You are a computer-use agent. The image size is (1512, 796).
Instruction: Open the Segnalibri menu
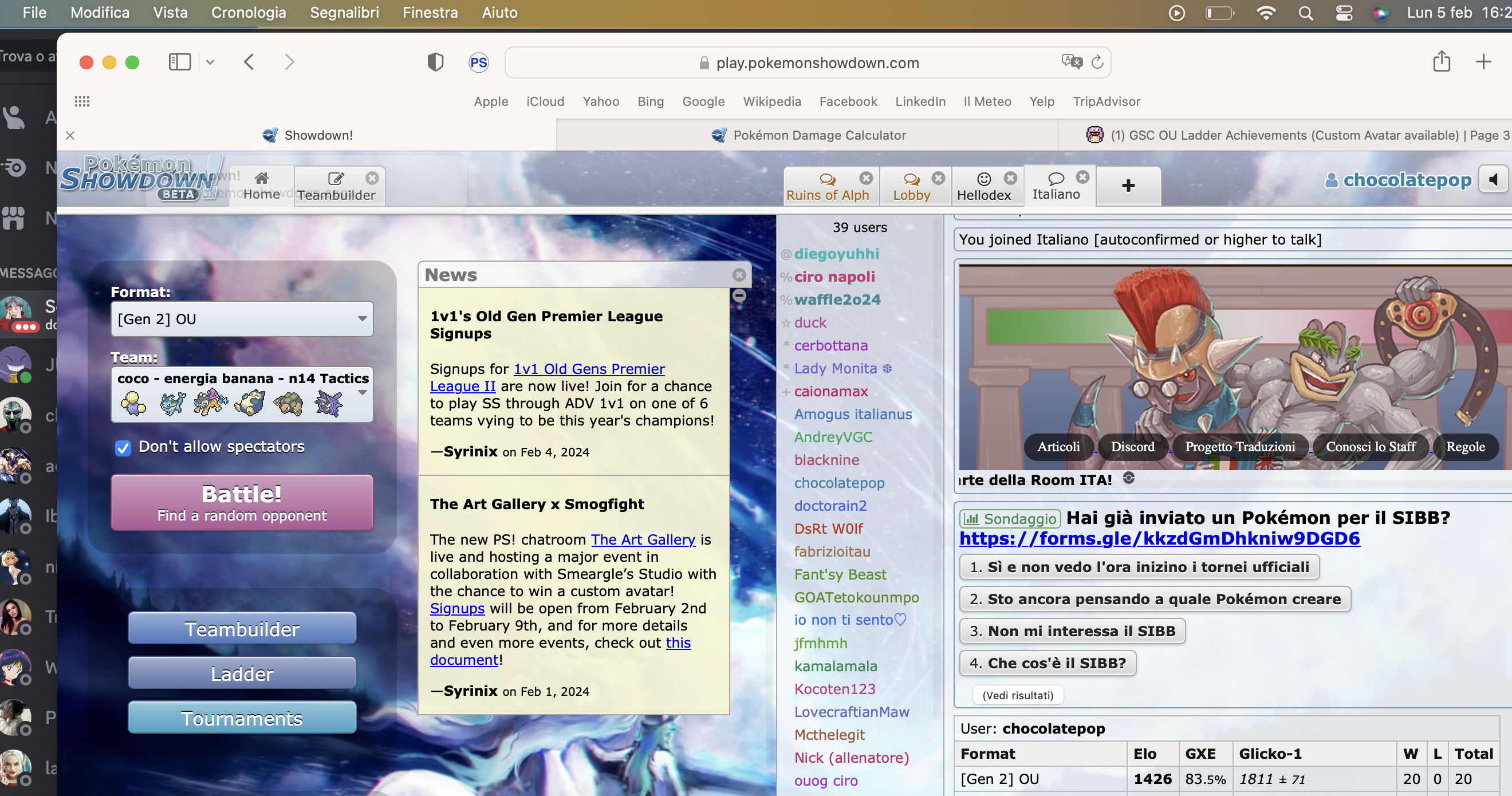(x=344, y=13)
